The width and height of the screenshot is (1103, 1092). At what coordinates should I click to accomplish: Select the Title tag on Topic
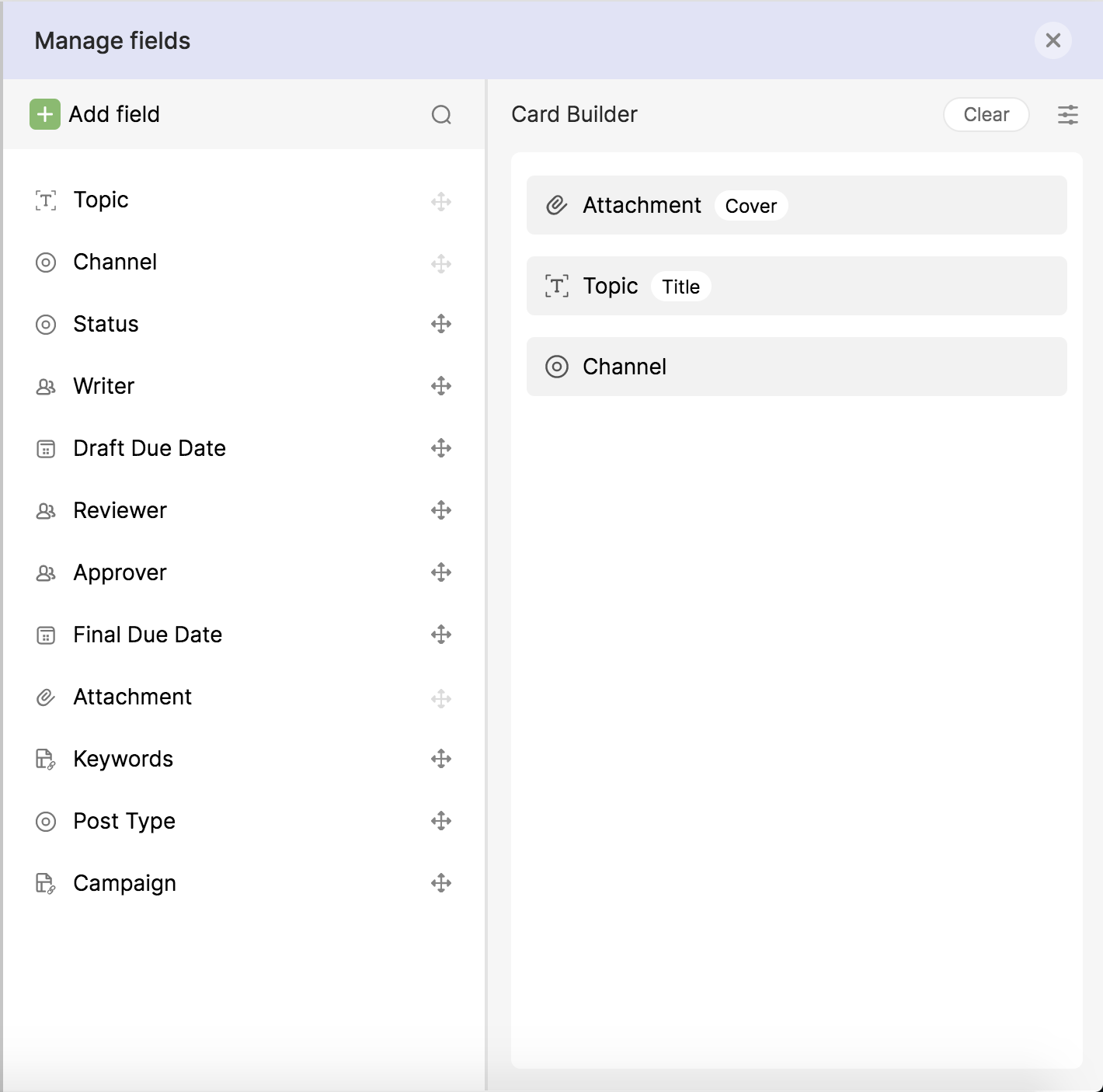point(680,287)
